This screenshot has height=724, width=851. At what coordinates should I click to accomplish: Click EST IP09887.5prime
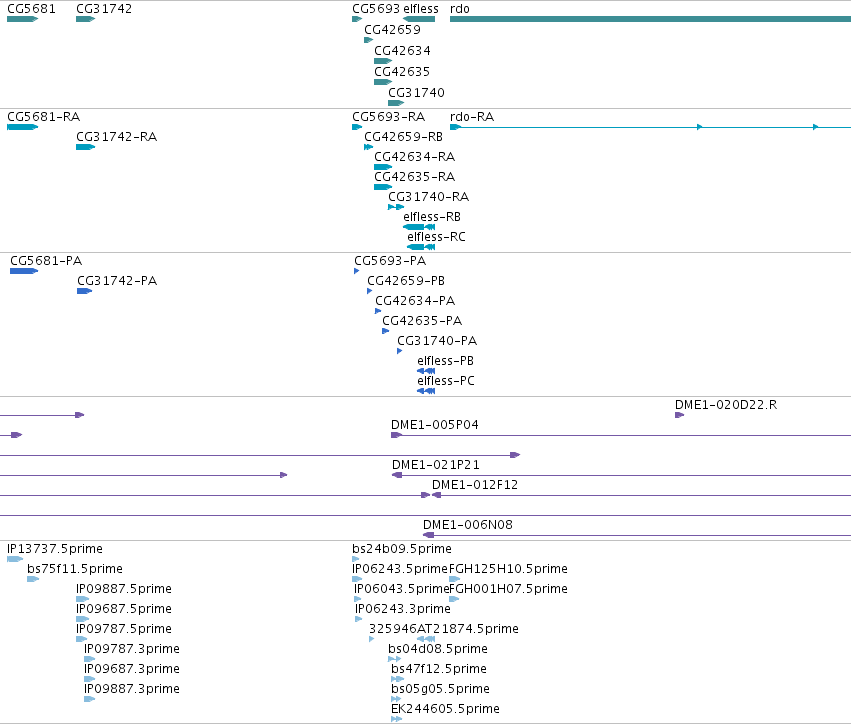124,590
